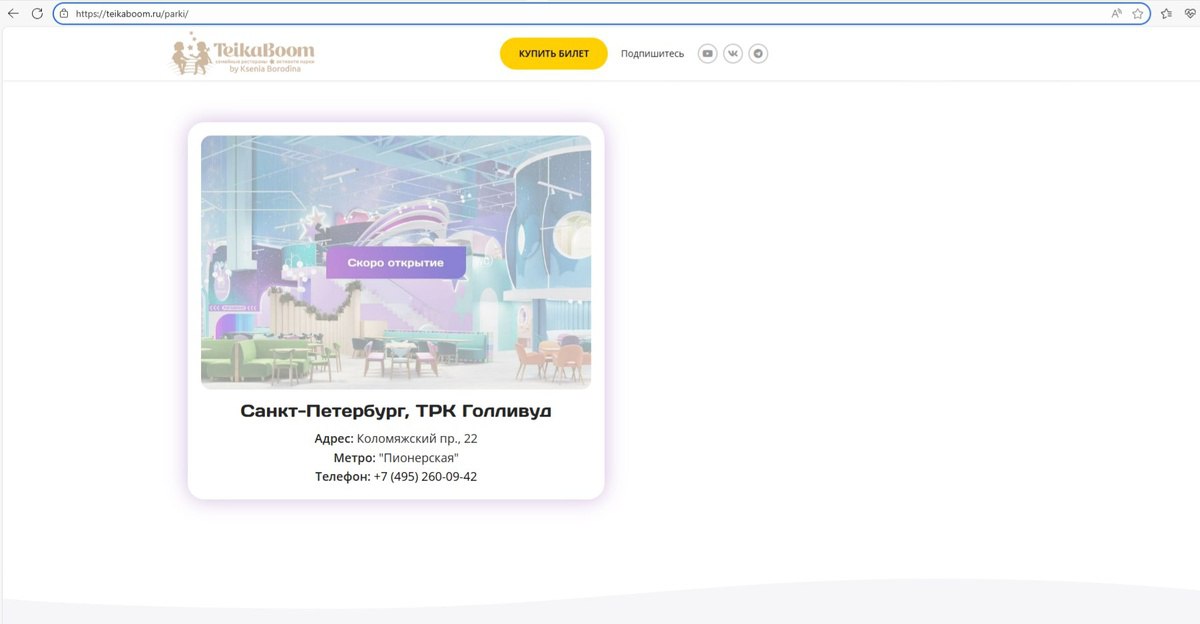Call the phone number +7 (495) 260-09-42
The width and height of the screenshot is (1200, 624).
(x=425, y=477)
